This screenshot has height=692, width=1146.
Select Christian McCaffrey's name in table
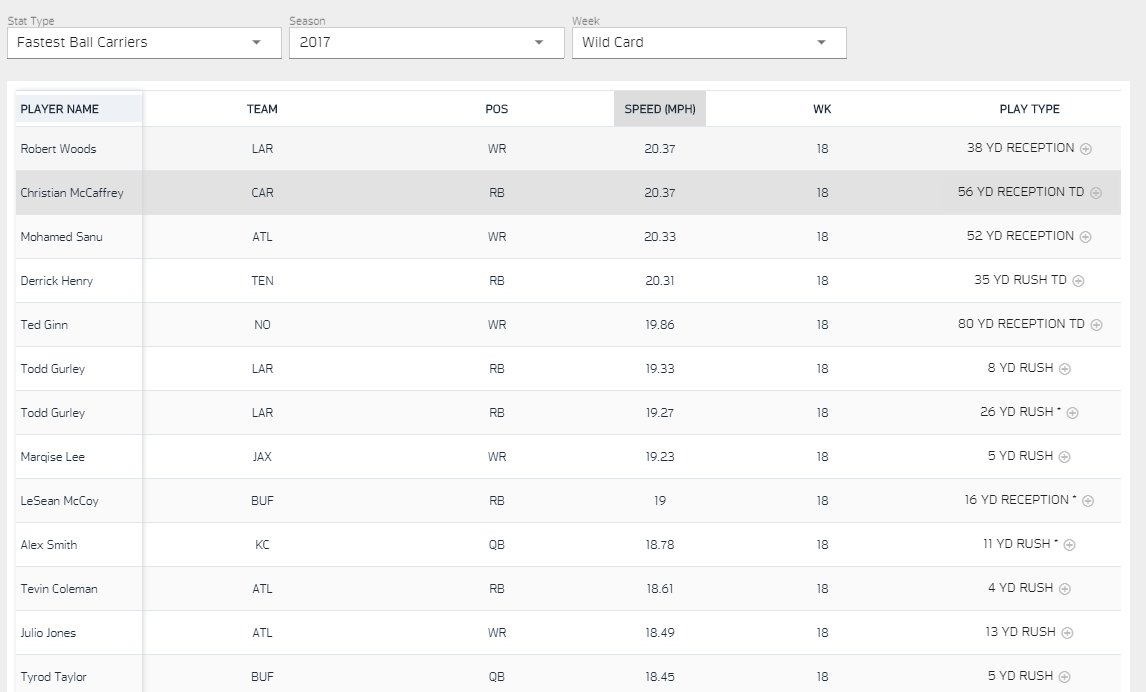(72, 193)
